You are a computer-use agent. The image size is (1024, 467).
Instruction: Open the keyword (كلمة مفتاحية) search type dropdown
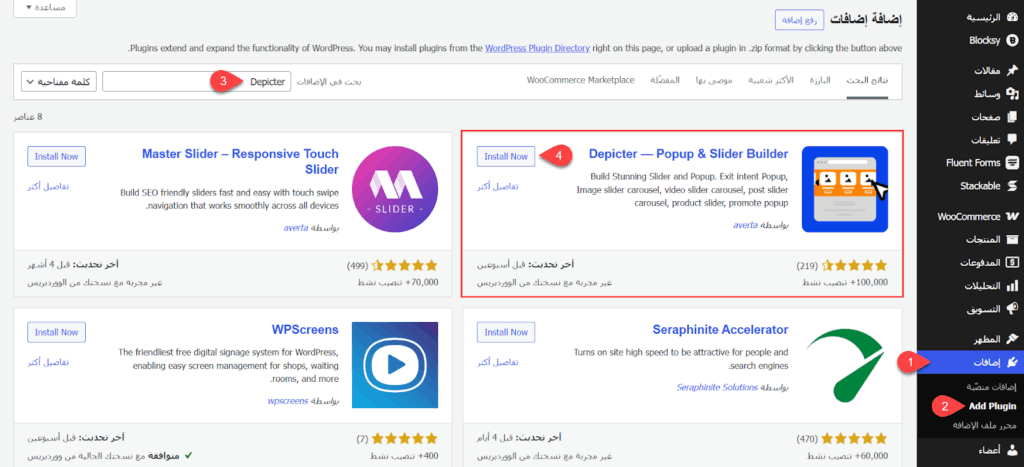pos(59,82)
